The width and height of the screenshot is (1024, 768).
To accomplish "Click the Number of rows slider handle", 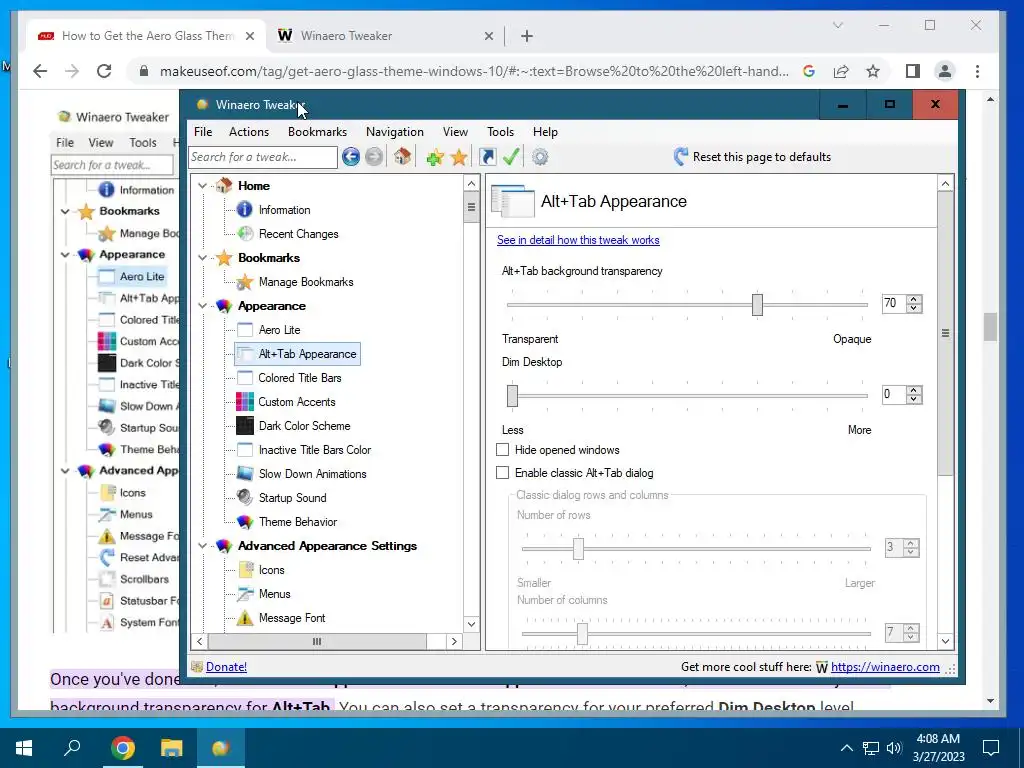I will pyautogui.click(x=578, y=549).
